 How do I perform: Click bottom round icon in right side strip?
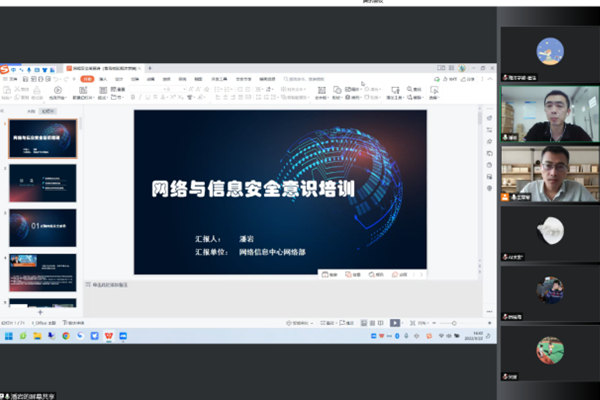(x=489, y=188)
